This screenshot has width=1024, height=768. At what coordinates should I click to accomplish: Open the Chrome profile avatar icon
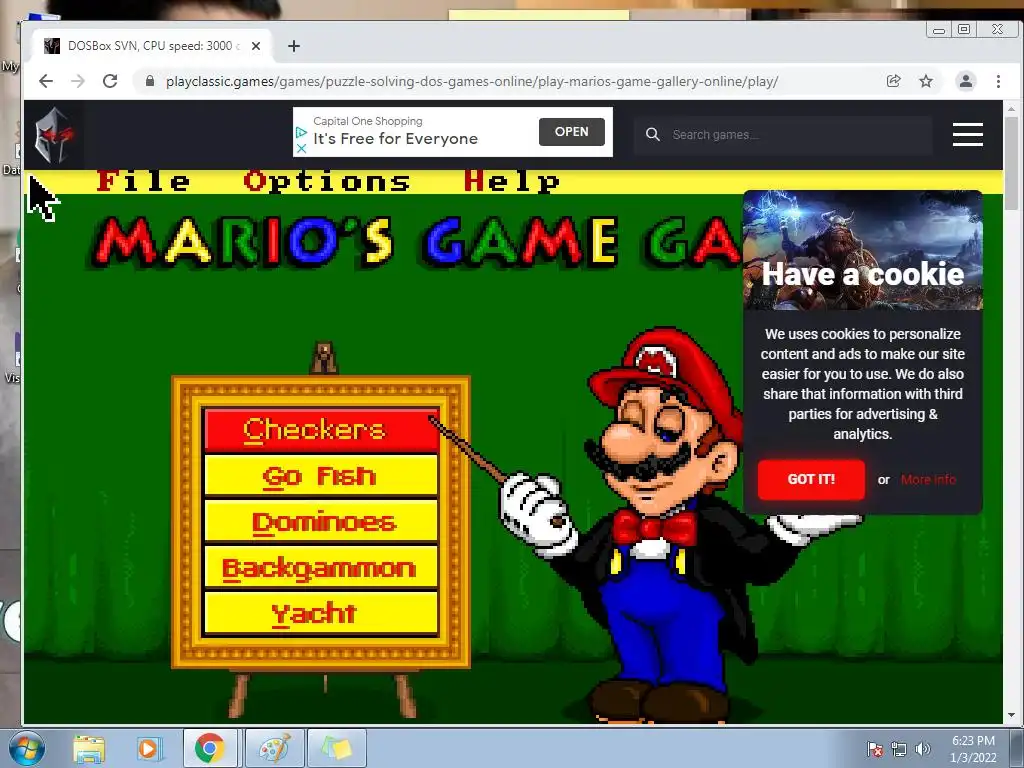pos(966,81)
